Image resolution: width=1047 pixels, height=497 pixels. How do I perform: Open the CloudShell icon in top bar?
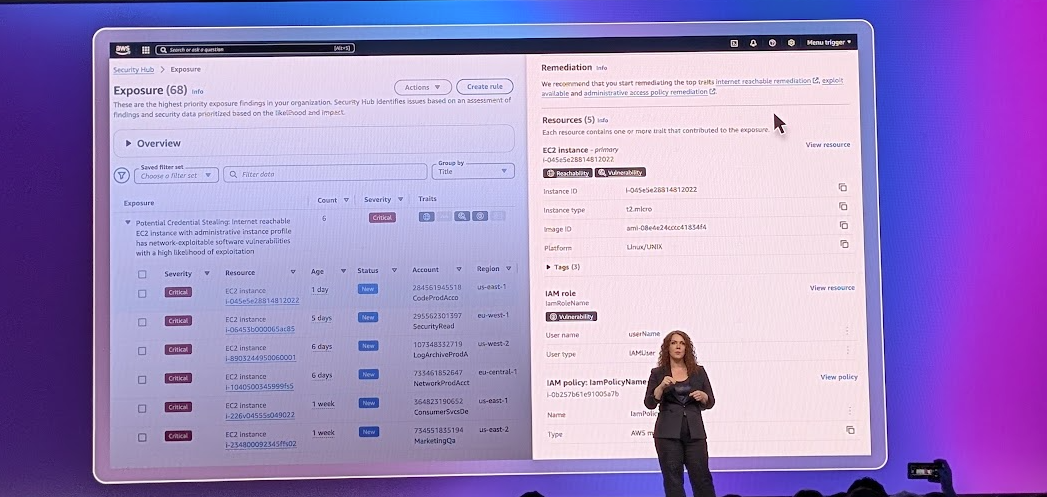point(734,43)
